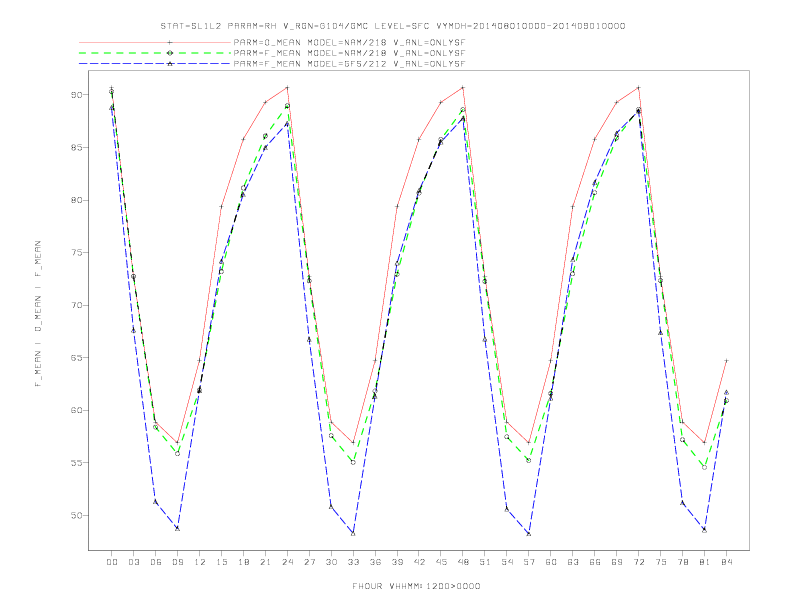Click x-axis tick label 12
Screen dimensions: 792x612
pyautogui.click(x=200, y=562)
